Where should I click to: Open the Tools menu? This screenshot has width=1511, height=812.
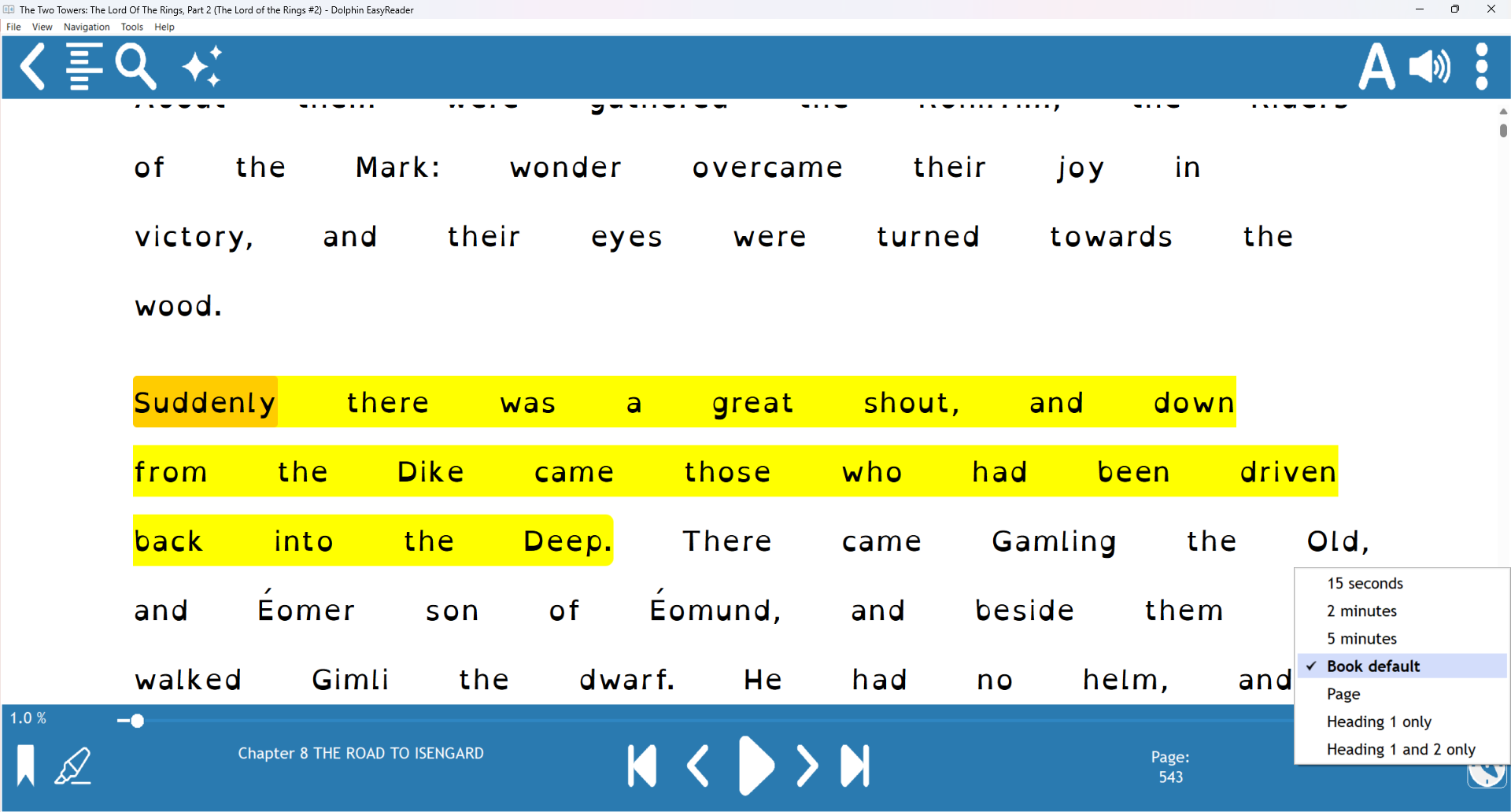tap(131, 27)
